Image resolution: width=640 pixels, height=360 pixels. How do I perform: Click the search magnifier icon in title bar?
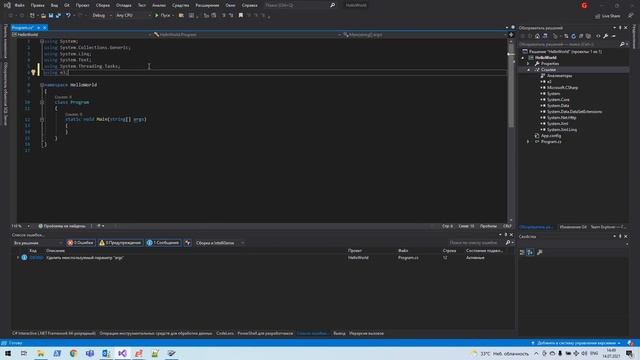coord(333,5)
